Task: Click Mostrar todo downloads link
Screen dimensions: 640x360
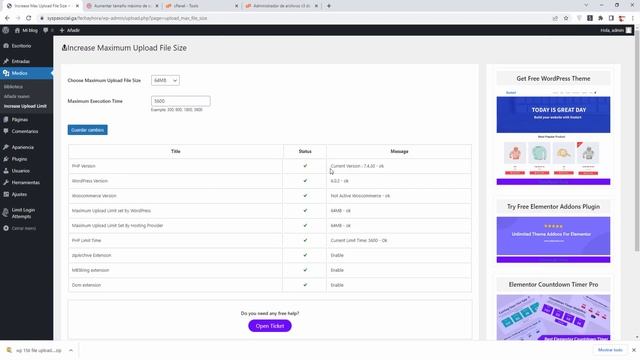Action: pyautogui.click(x=610, y=350)
